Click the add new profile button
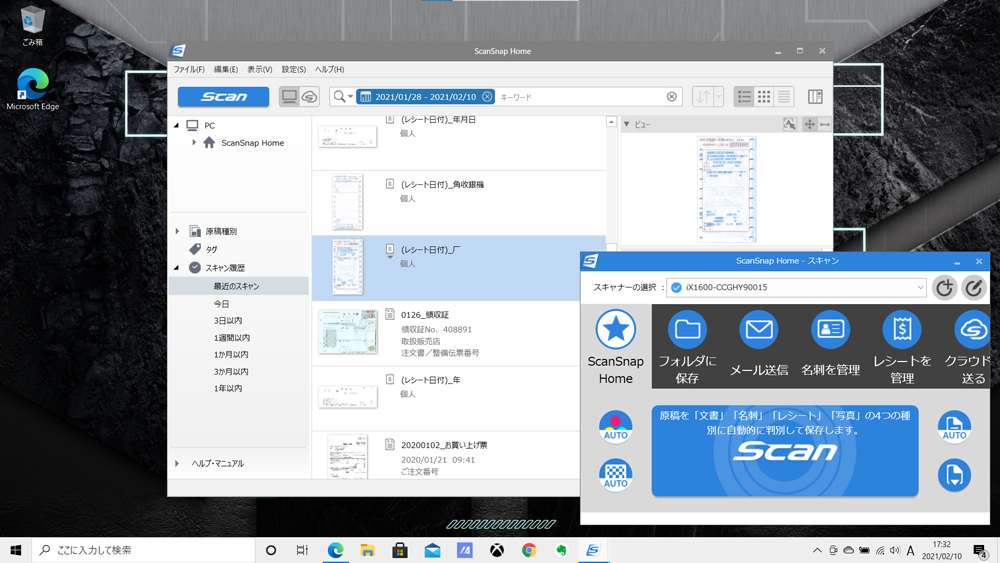Image resolution: width=1000 pixels, height=563 pixels. (944, 288)
